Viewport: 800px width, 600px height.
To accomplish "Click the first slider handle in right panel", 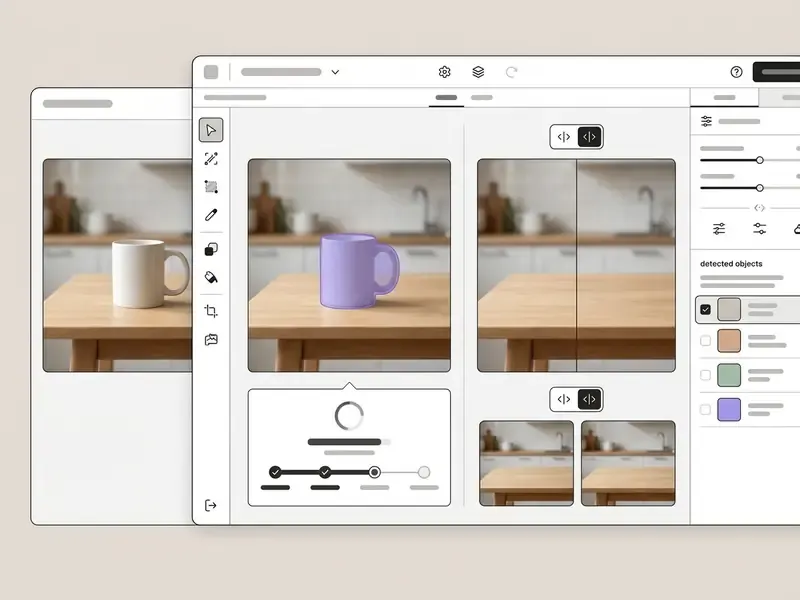I will (x=760, y=160).
